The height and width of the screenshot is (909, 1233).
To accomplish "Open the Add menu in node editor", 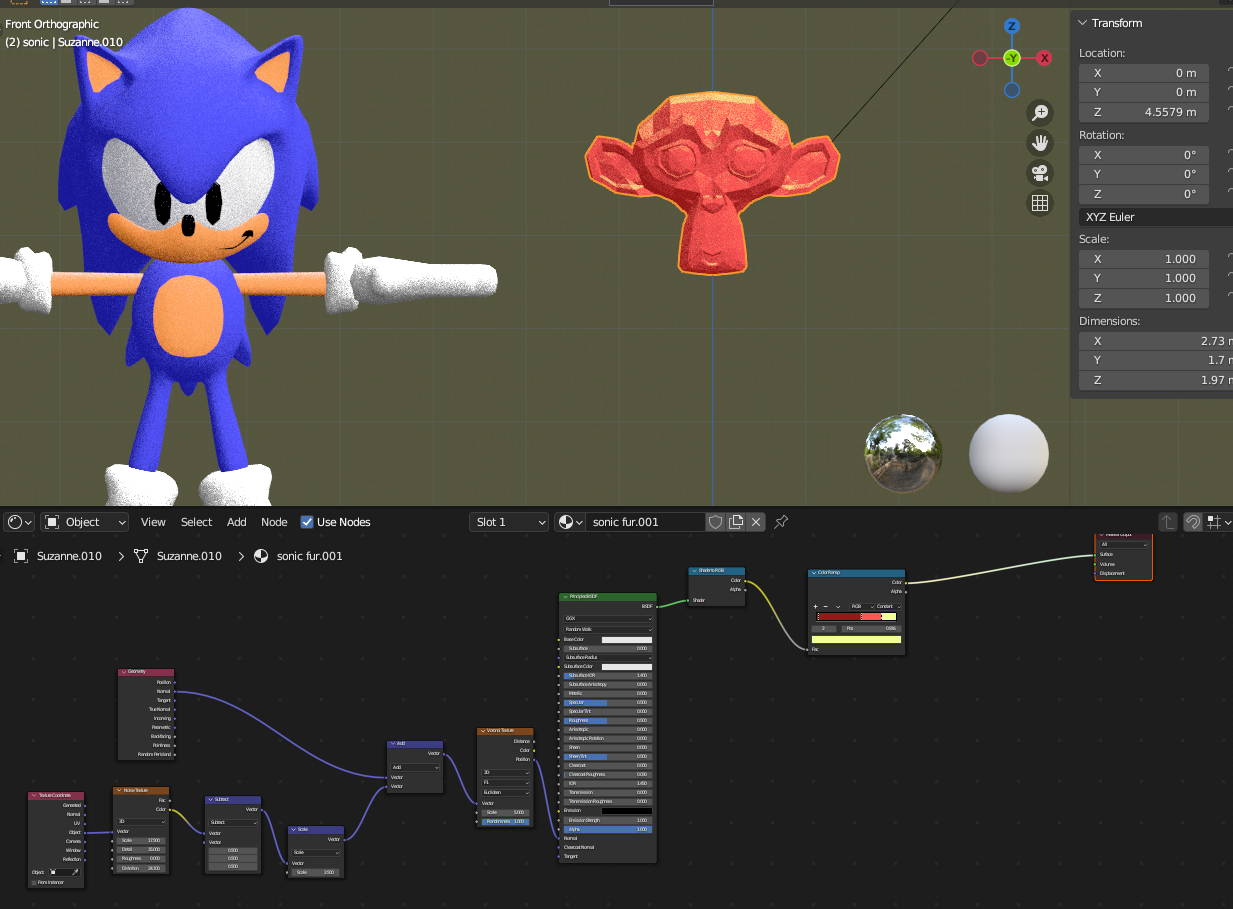I will (236, 522).
